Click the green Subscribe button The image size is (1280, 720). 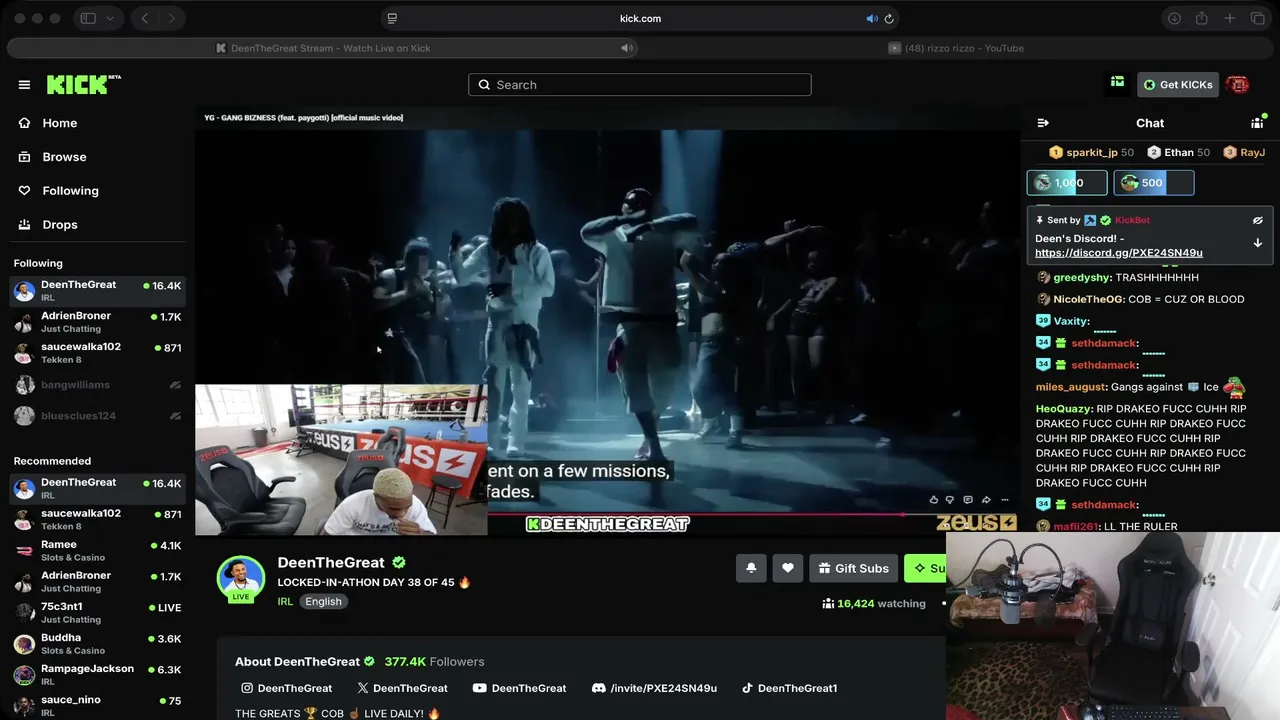pos(925,568)
